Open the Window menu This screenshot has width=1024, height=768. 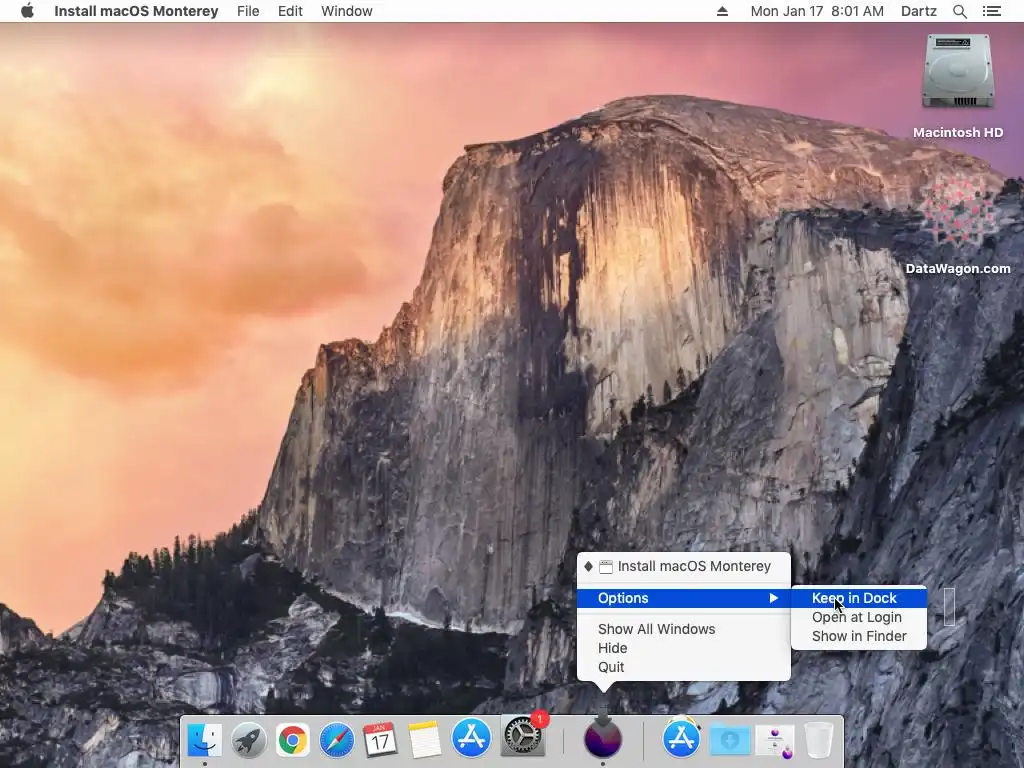click(x=347, y=11)
